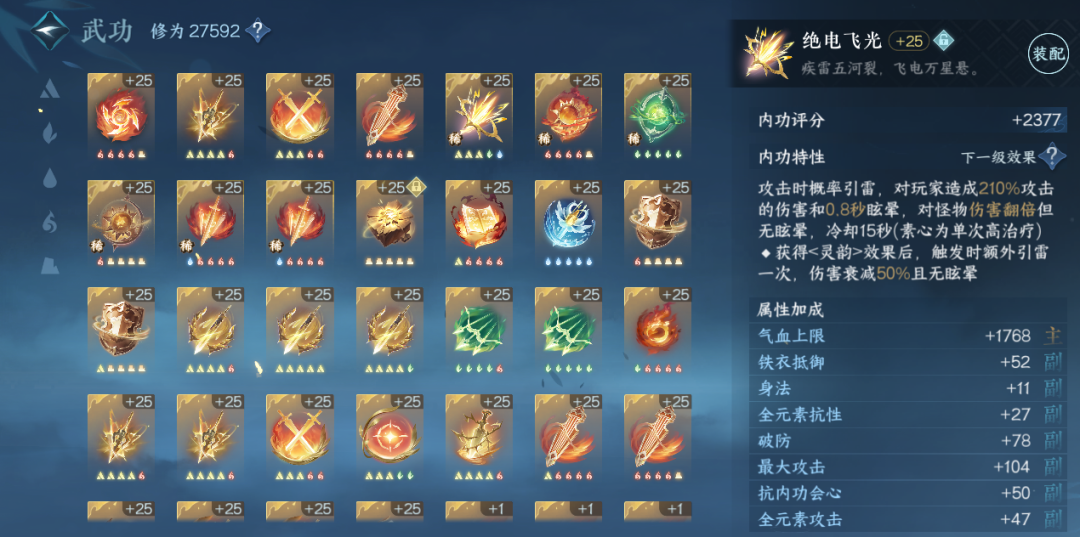This screenshot has height=537, width=1080.
Task: Choose the green orb card marked 稀
Action: click(x=658, y=117)
